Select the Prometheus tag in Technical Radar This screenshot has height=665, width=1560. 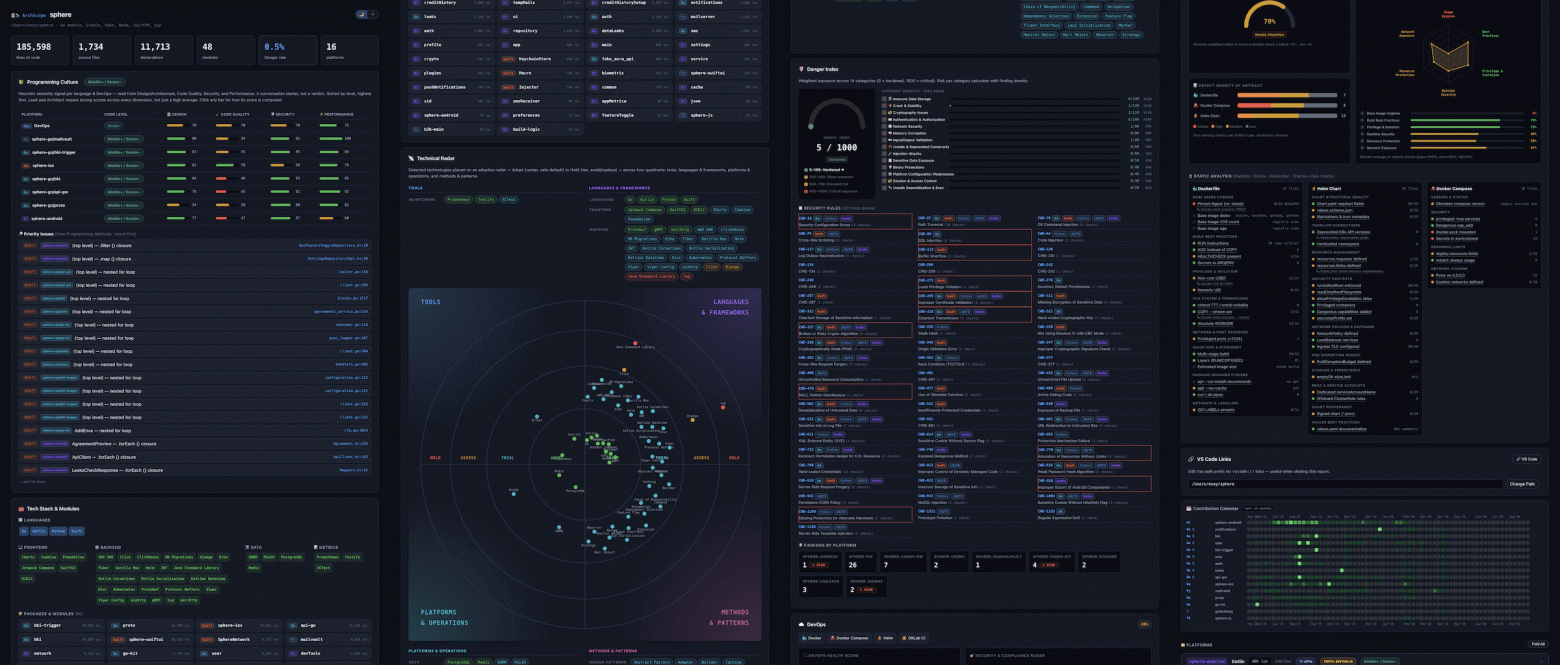458,199
